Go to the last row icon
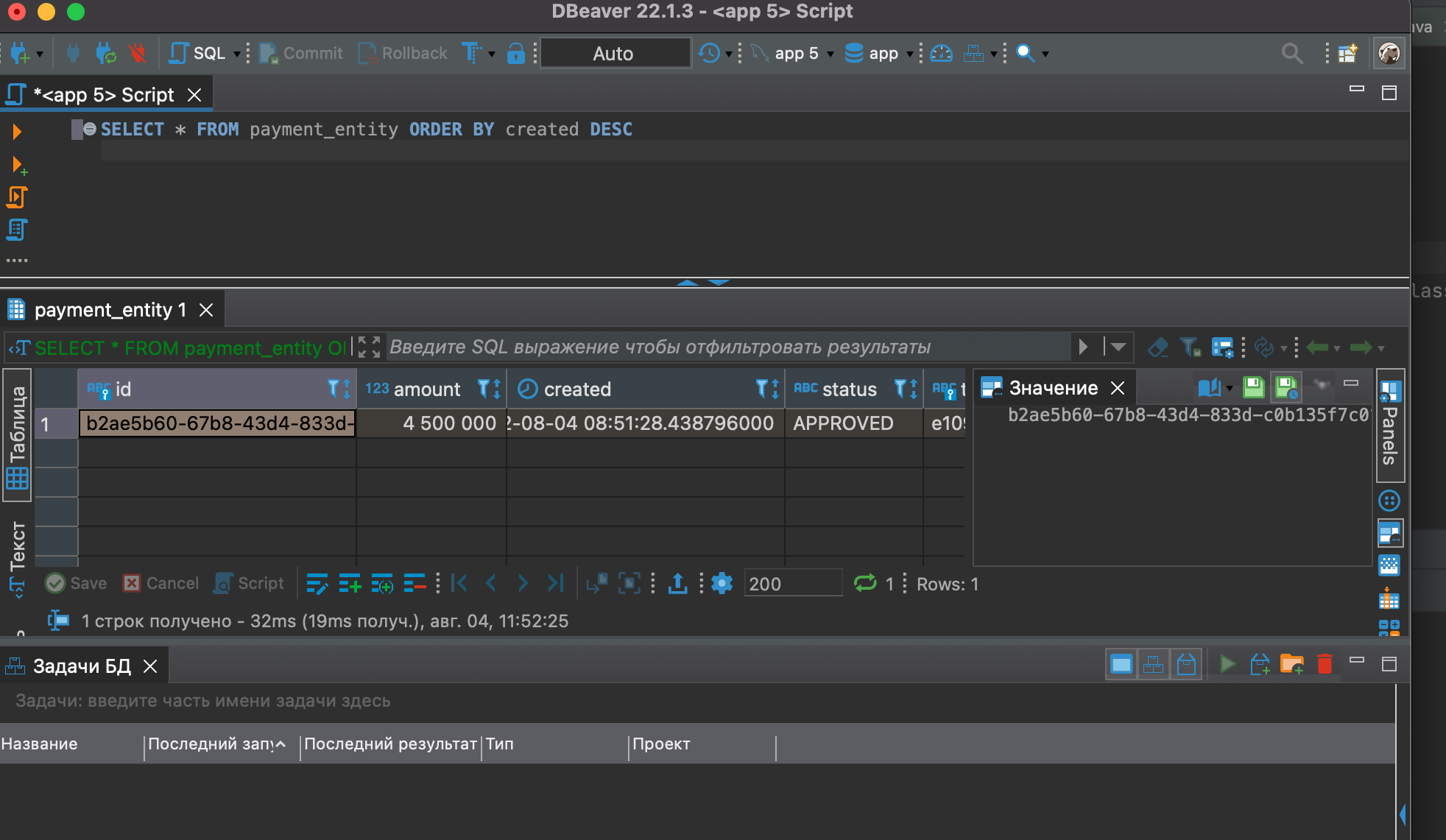Screen dimensions: 1446x840 point(556,584)
